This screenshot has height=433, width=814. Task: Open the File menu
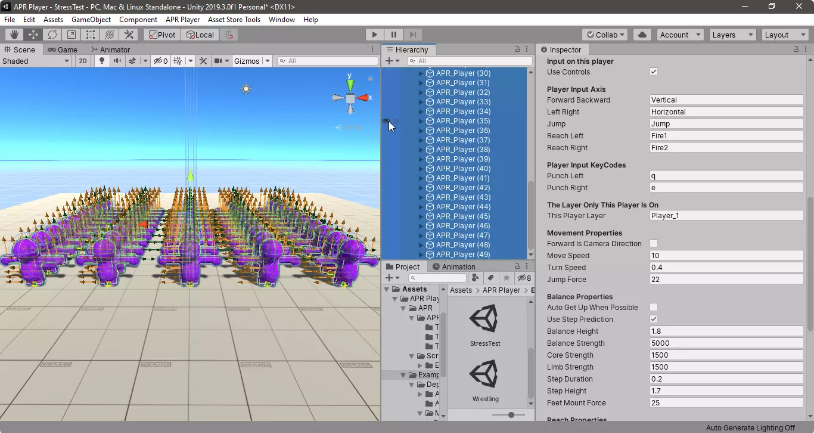pos(9,19)
